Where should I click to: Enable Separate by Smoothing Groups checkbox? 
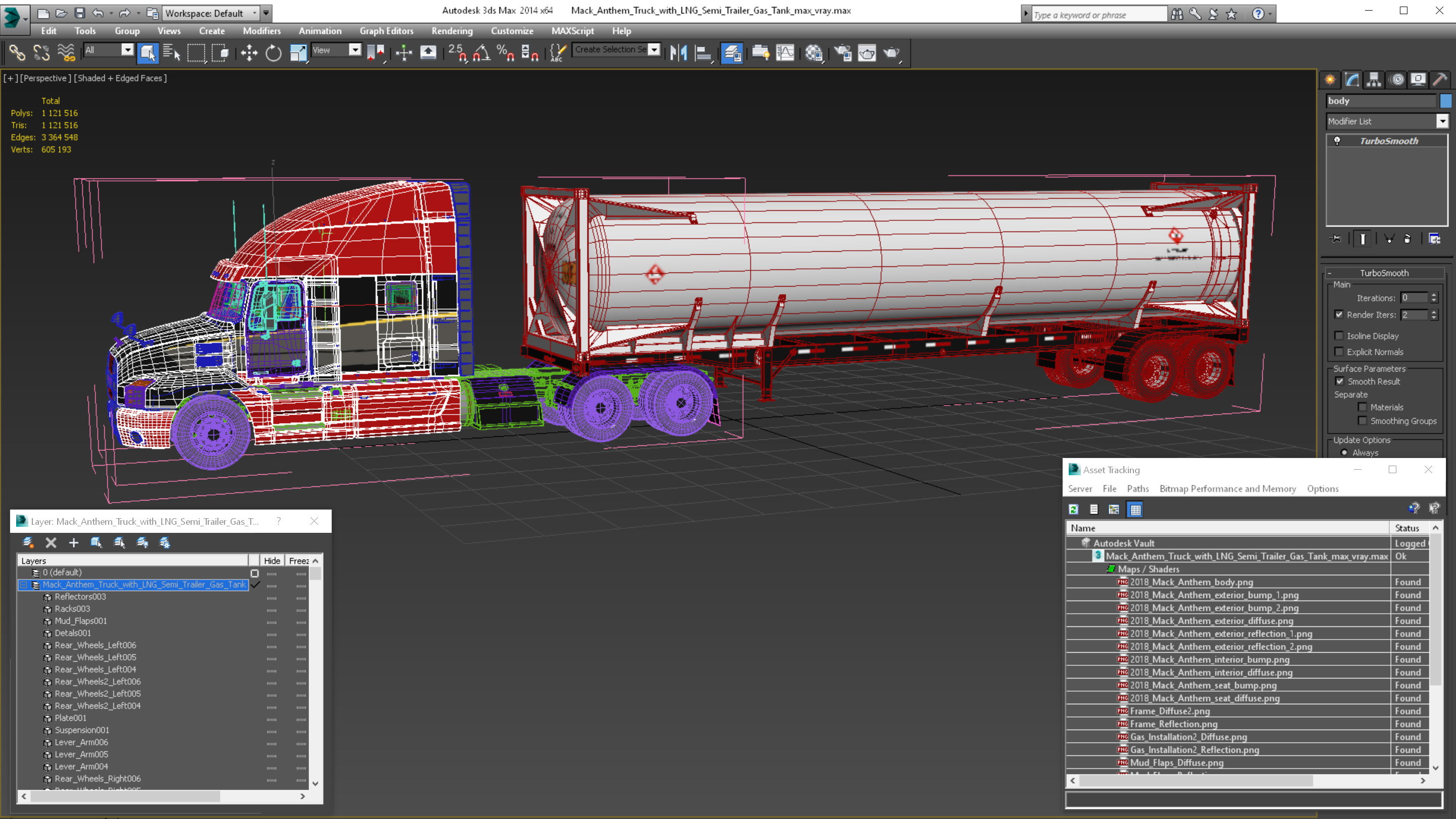pos(1363,421)
